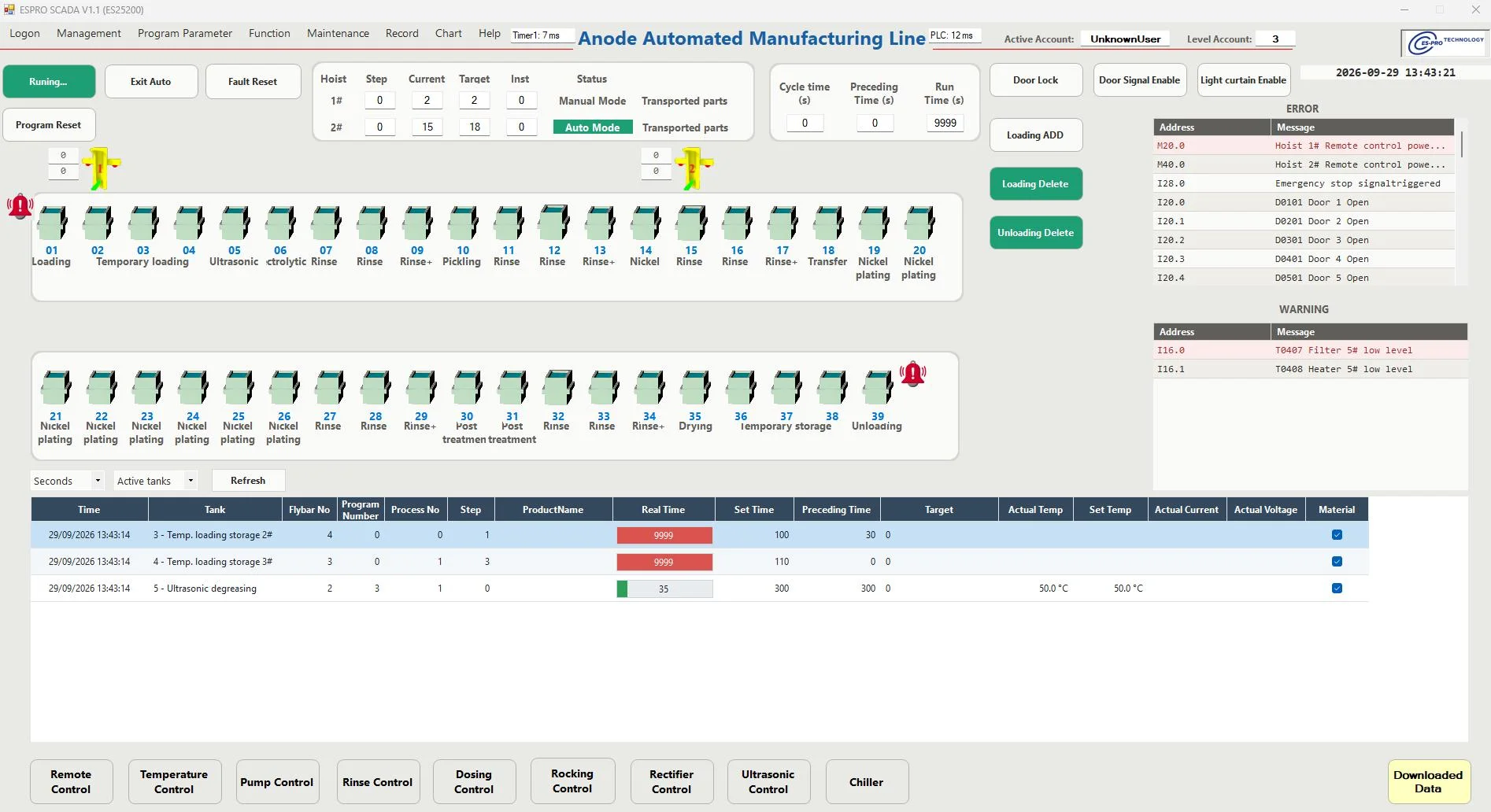Select warning row I16.0 Filter 5# low level

click(x=1311, y=350)
